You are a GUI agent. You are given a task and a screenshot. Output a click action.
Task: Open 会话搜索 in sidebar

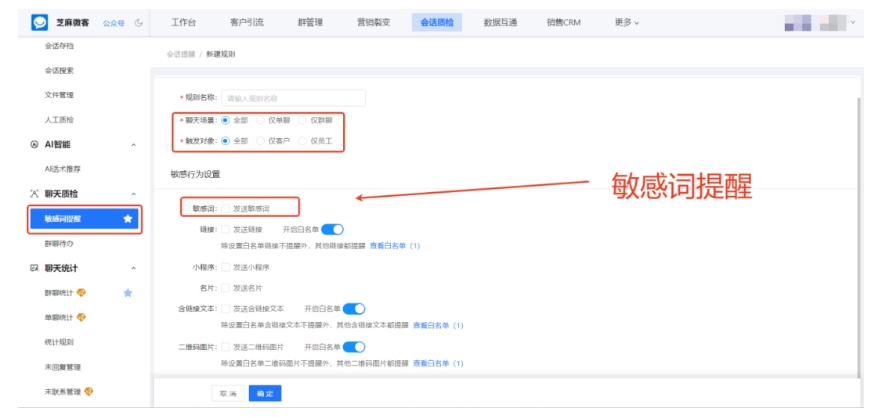pyautogui.click(x=59, y=71)
